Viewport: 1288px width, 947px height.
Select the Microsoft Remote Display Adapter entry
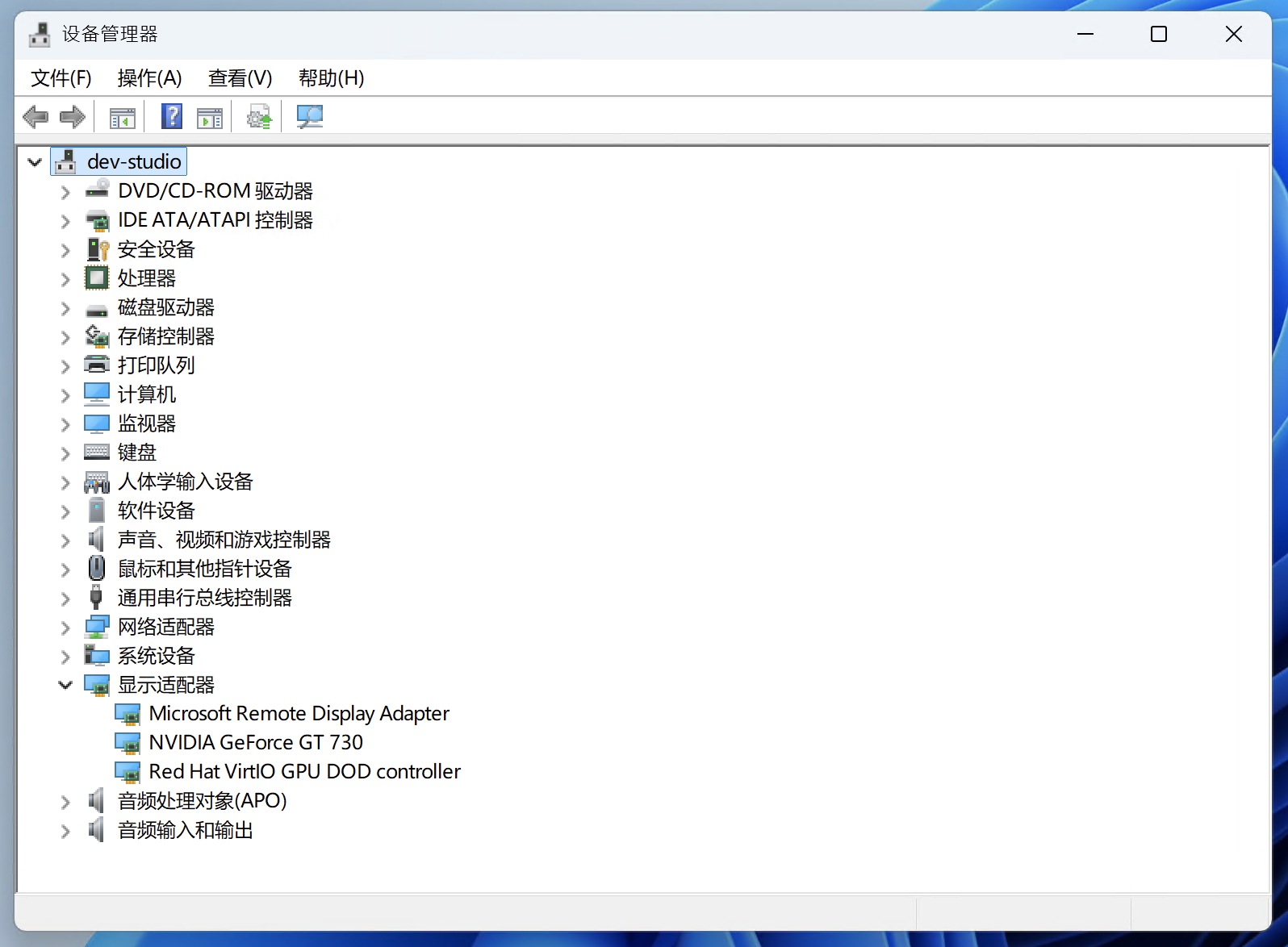tap(299, 714)
